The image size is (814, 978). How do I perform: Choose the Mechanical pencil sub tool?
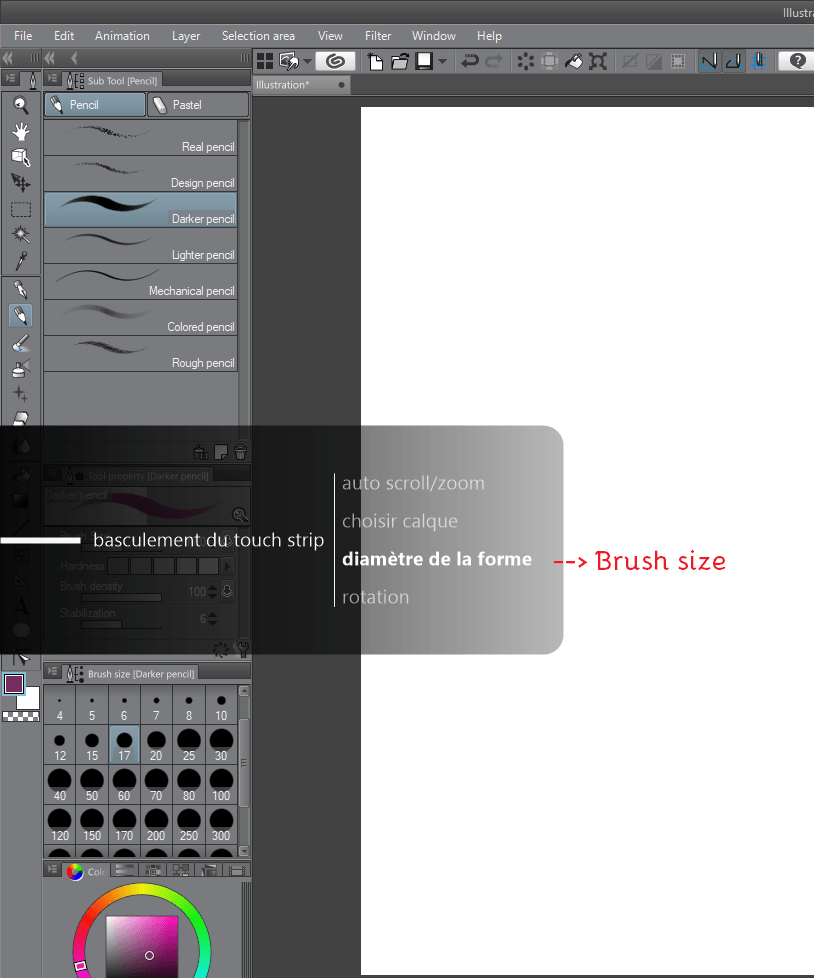coord(140,282)
